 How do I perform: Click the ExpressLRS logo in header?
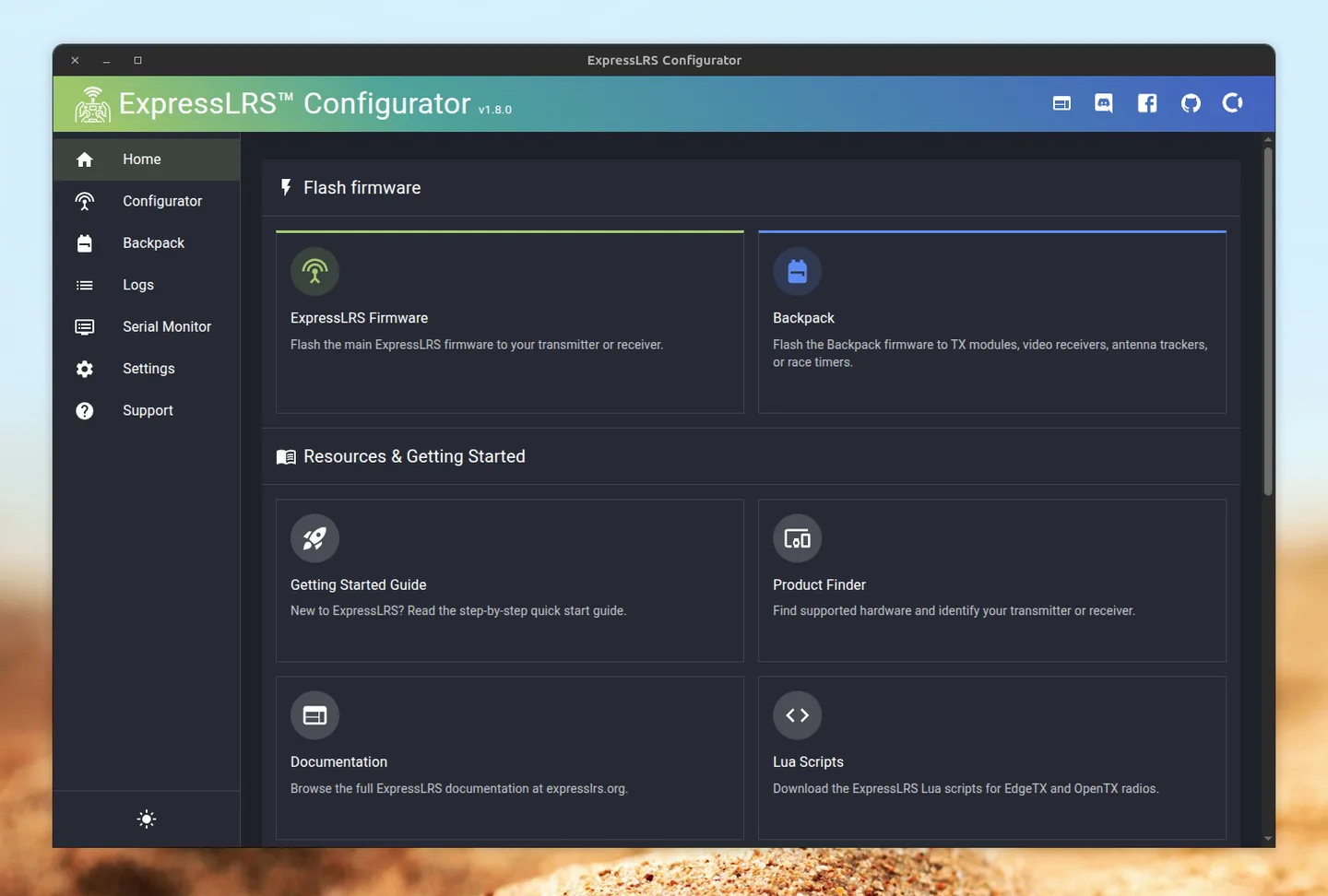pos(92,104)
